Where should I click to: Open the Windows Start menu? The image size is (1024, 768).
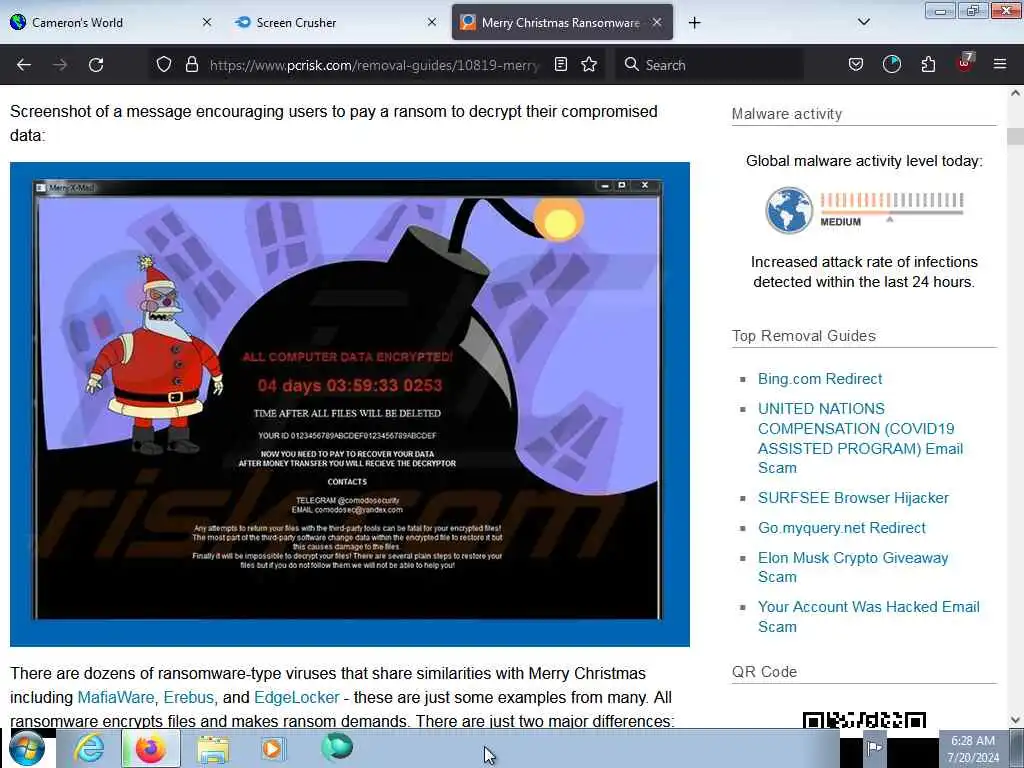click(x=26, y=748)
